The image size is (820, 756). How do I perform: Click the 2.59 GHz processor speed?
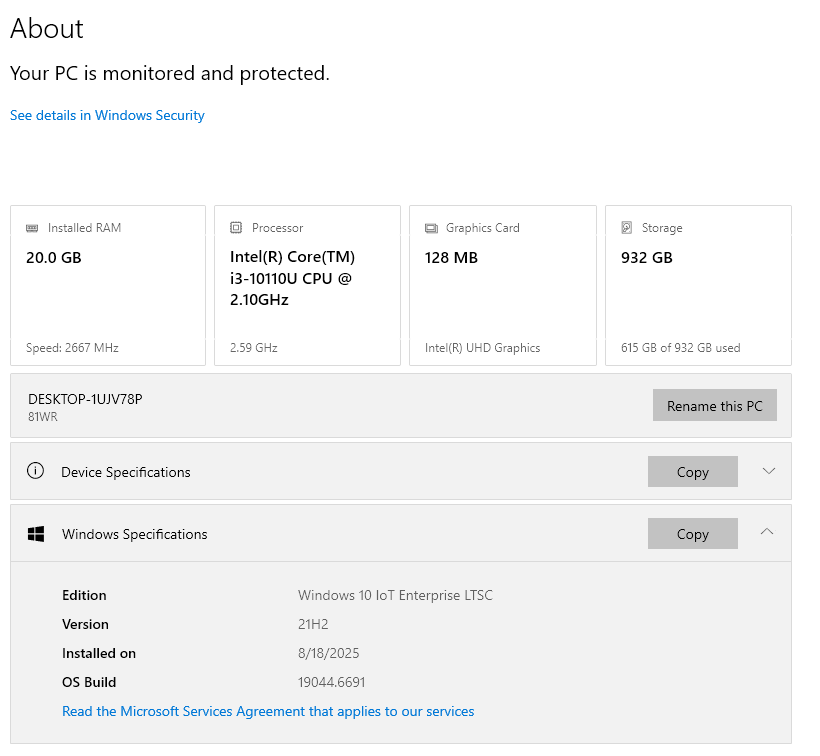tap(254, 348)
